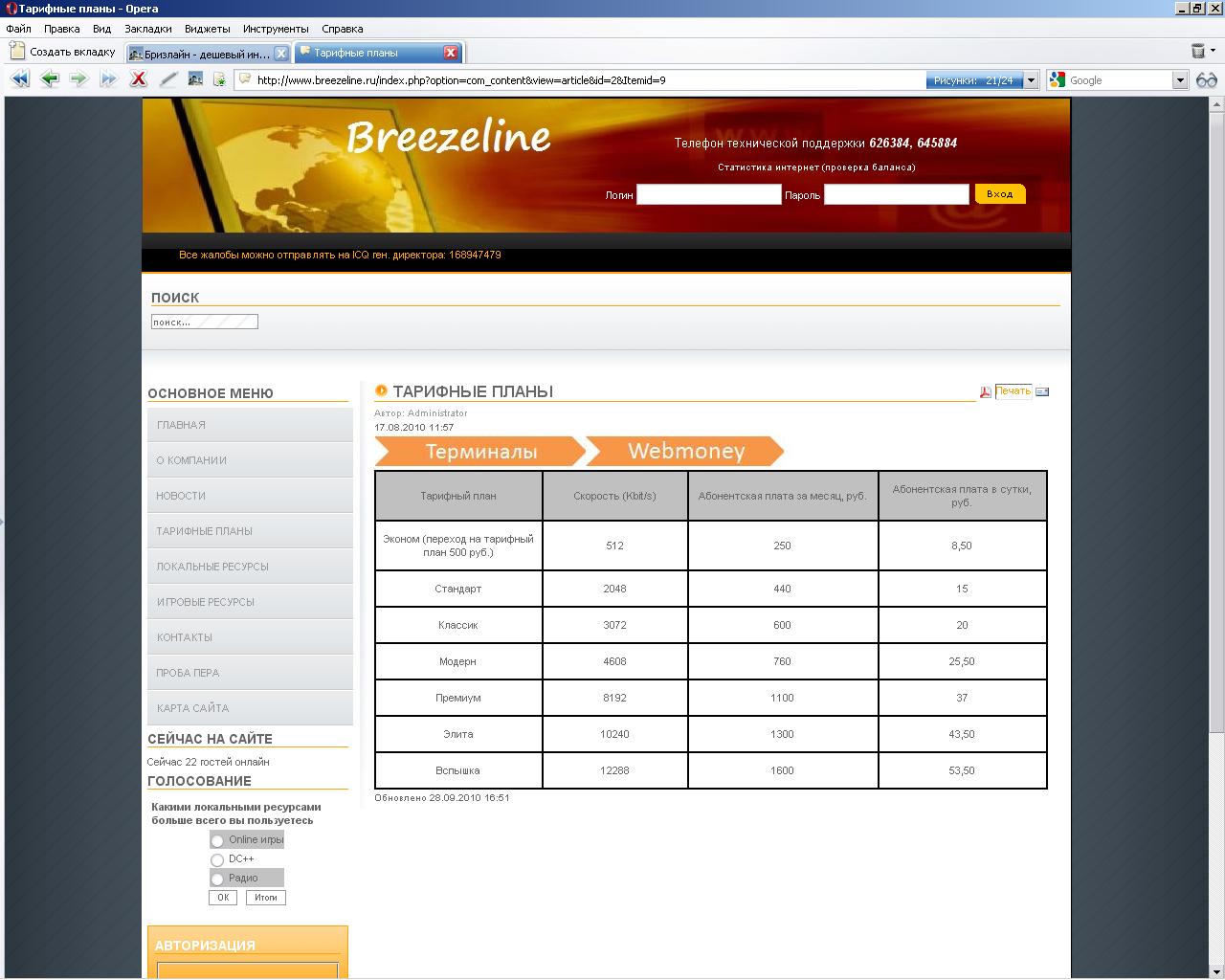Click the new tab page icon
1225x980 pixels.
tap(16, 52)
